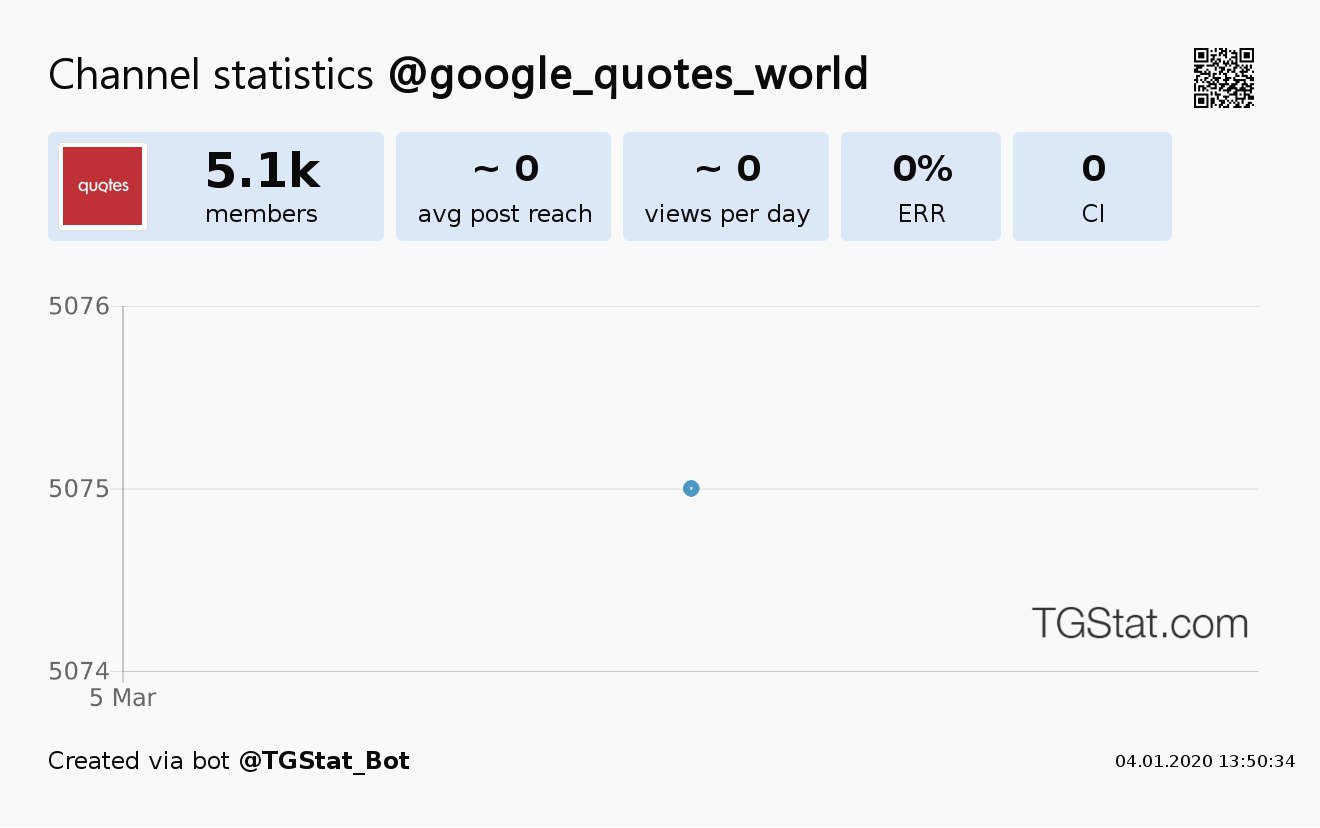Click the 5074 y-axis label
Image resolution: width=1320 pixels, height=828 pixels.
(79, 672)
